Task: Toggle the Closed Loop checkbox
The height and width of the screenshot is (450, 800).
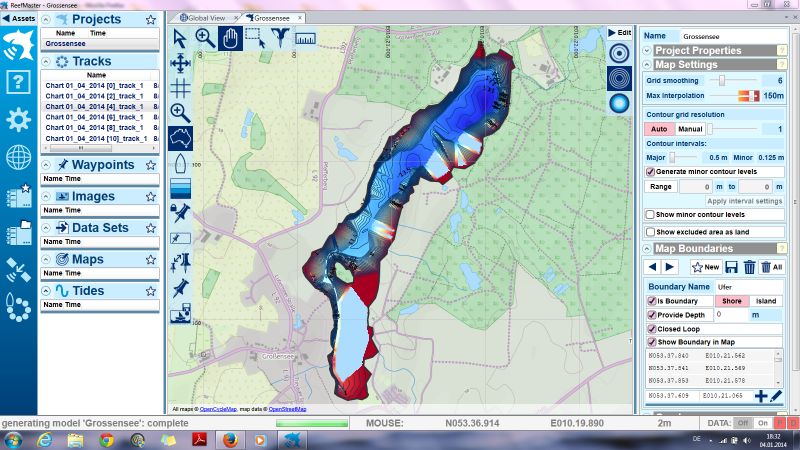Action: (x=650, y=328)
